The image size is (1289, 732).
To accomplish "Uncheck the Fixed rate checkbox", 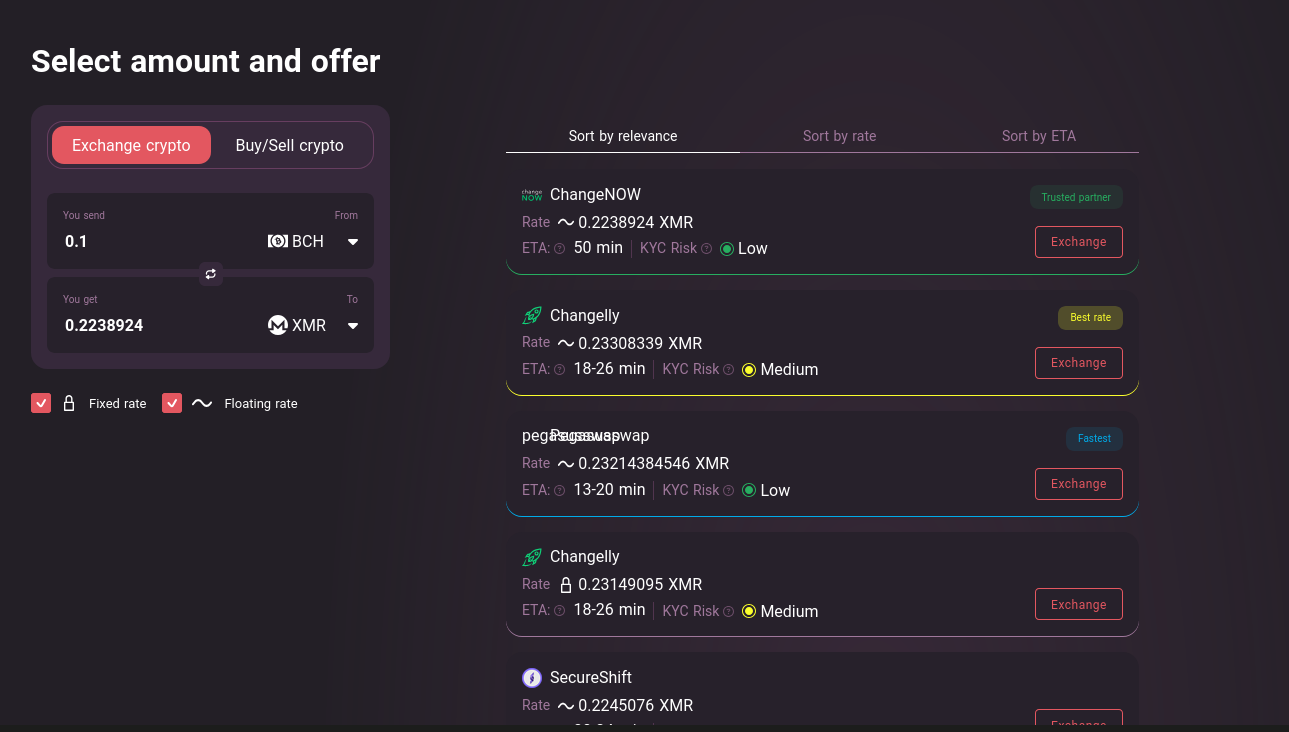I will click(41, 403).
